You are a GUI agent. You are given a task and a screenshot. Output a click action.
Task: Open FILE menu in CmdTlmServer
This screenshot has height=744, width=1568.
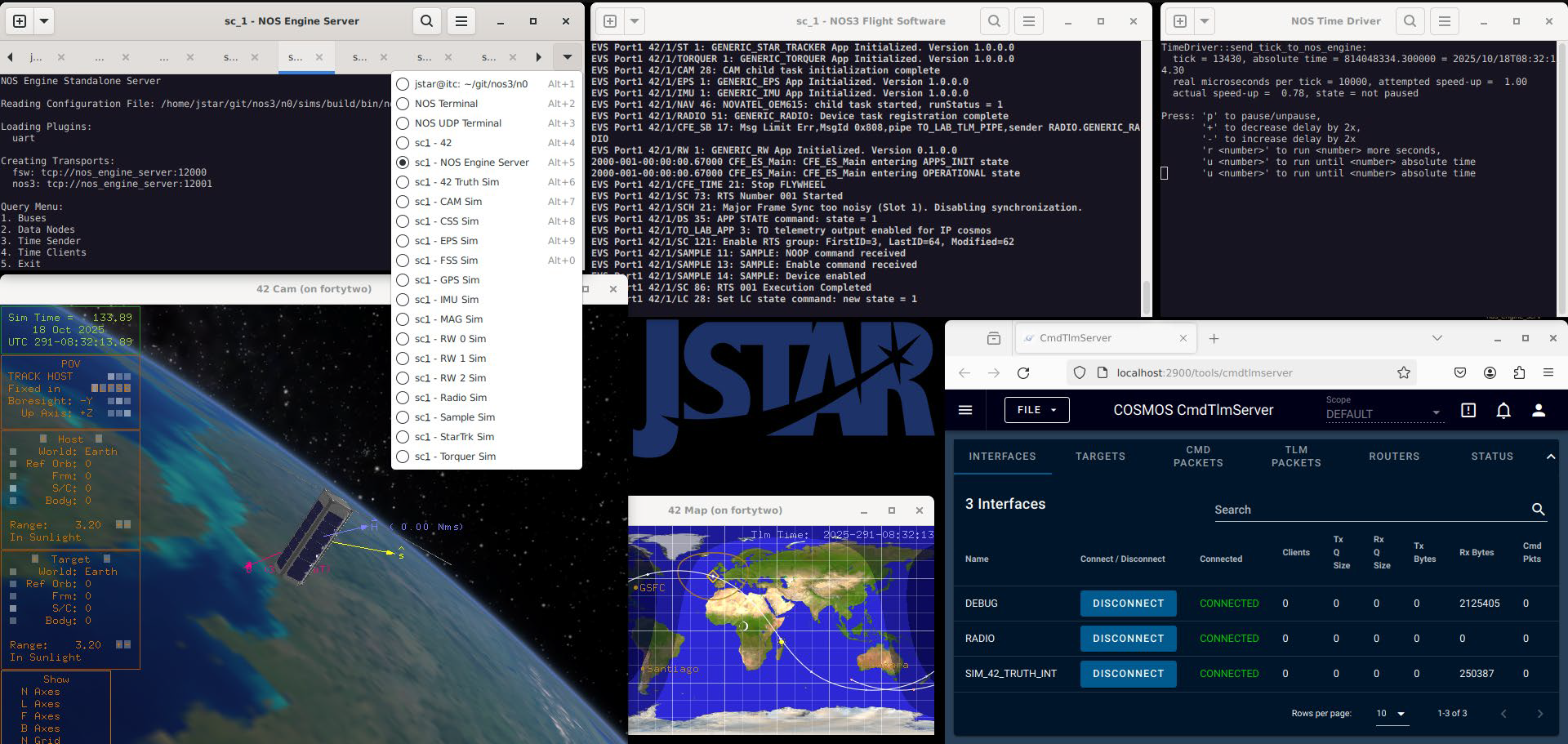(1036, 410)
